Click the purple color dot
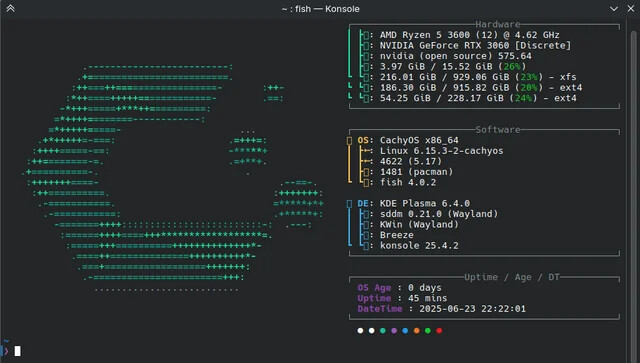The width and height of the screenshot is (640, 363). [x=394, y=331]
